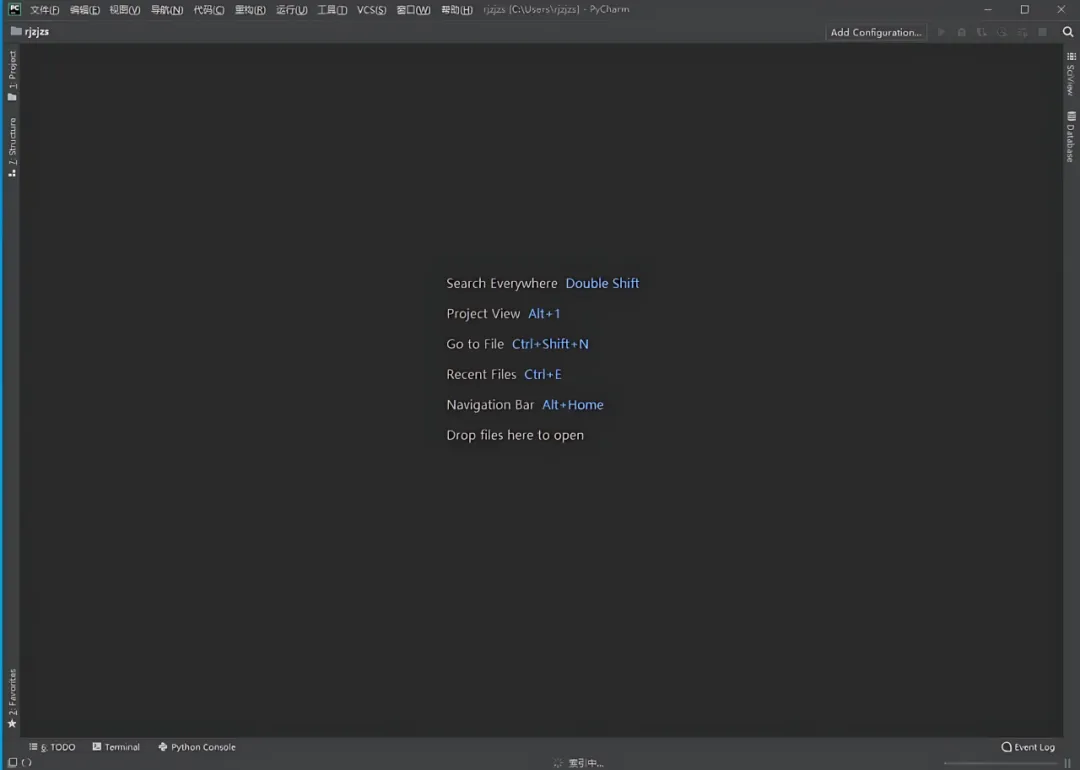Viewport: 1080px width, 770px height.
Task: Click the Run button in the toolbar
Action: (942, 32)
